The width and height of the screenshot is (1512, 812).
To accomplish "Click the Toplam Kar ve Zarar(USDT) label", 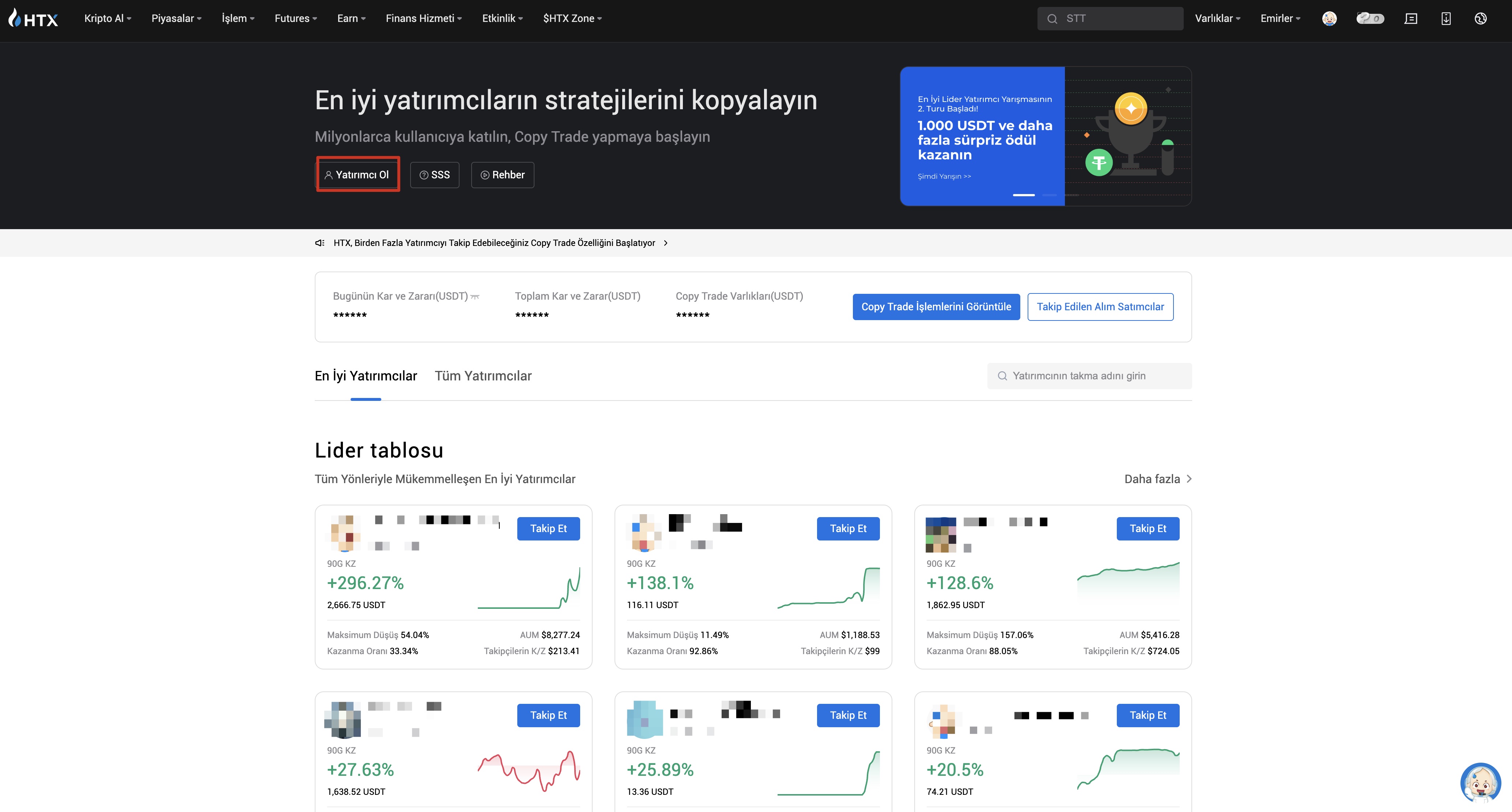I will 578,296.
